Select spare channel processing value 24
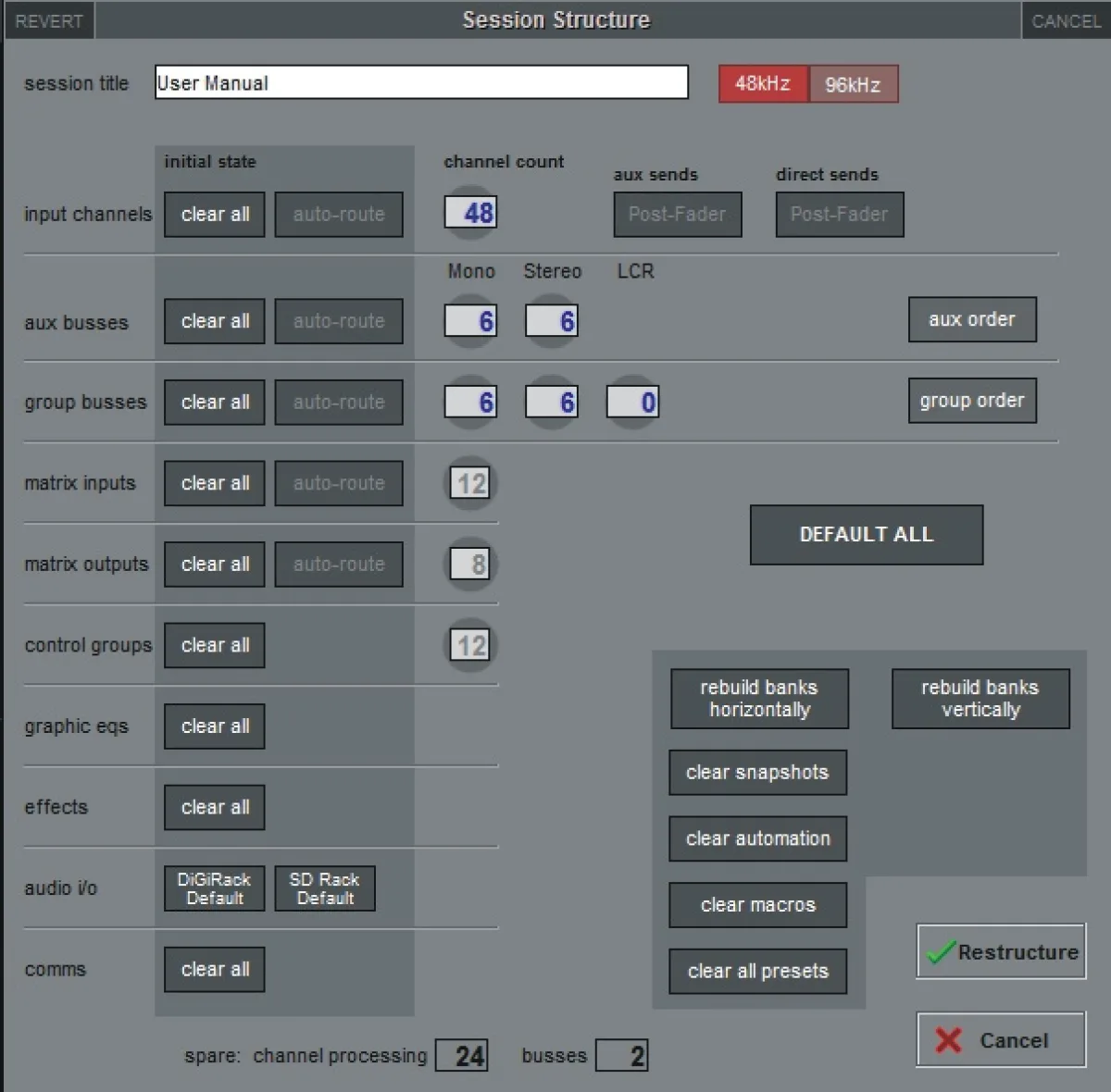The height and width of the screenshot is (1092, 1111). (x=462, y=1056)
